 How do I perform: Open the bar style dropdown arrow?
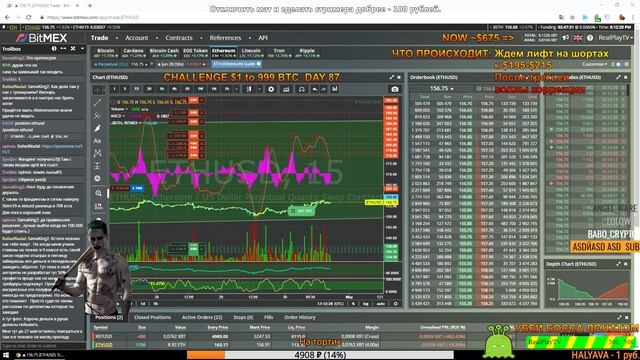click(259, 89)
